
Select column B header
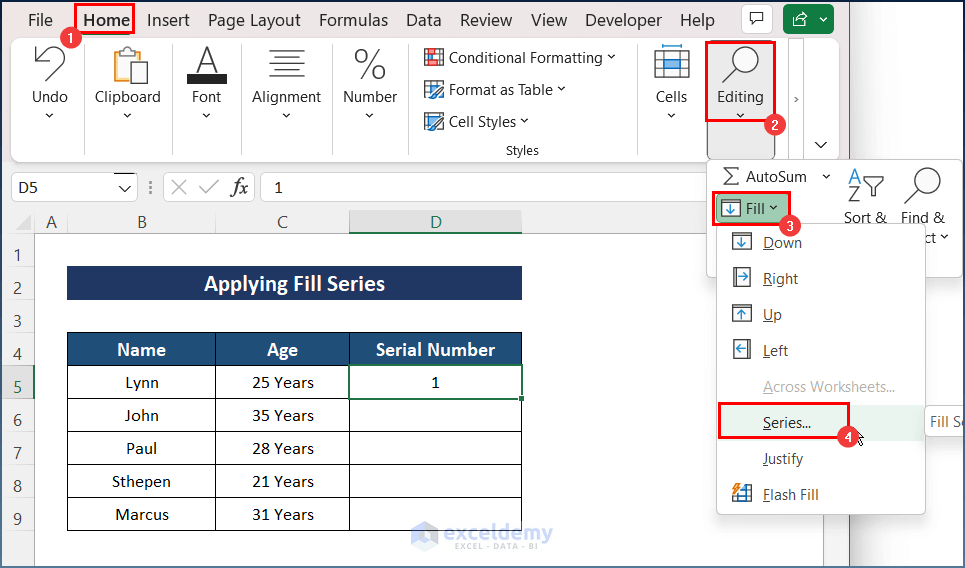142,222
